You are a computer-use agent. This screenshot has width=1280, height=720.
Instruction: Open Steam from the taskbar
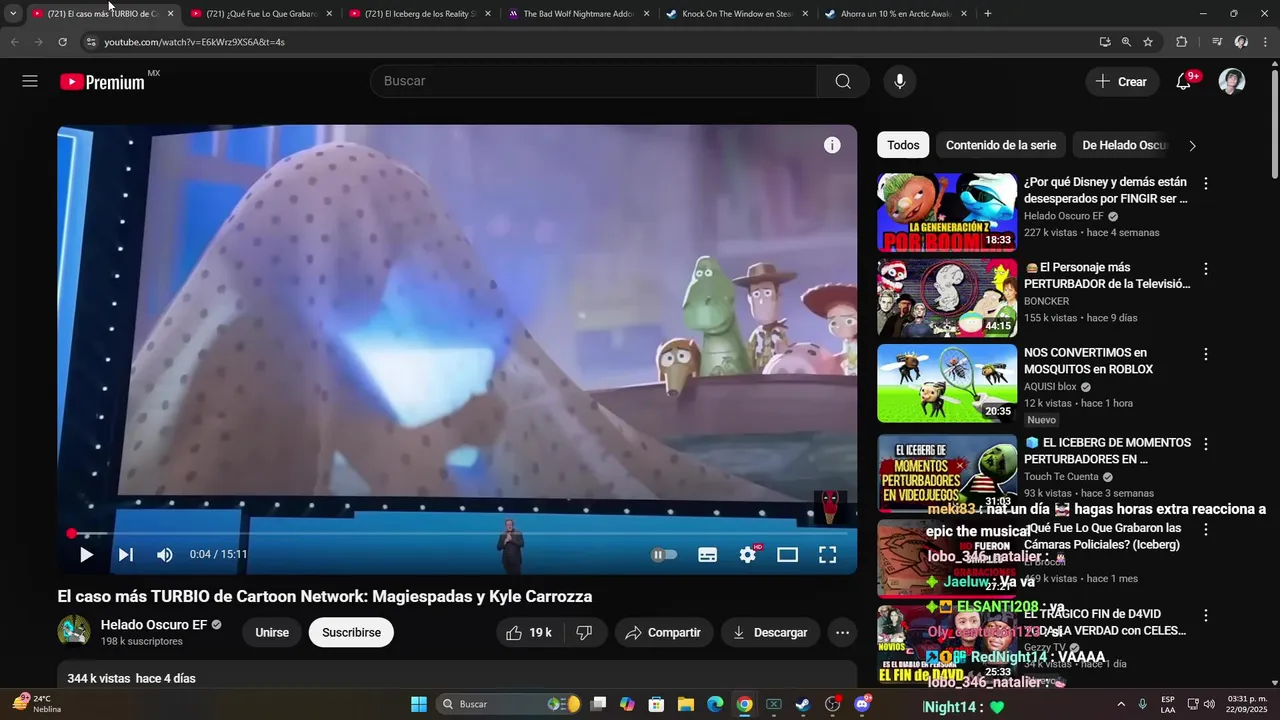tap(803, 704)
